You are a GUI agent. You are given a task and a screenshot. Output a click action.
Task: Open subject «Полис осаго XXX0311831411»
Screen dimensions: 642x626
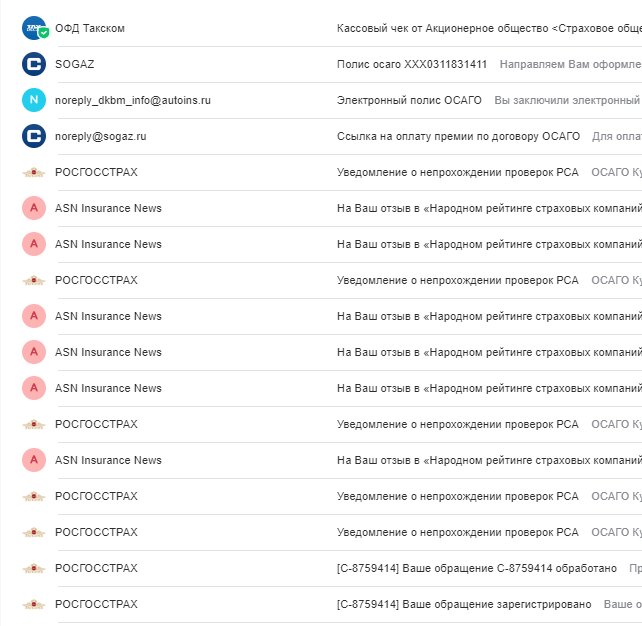pos(412,64)
